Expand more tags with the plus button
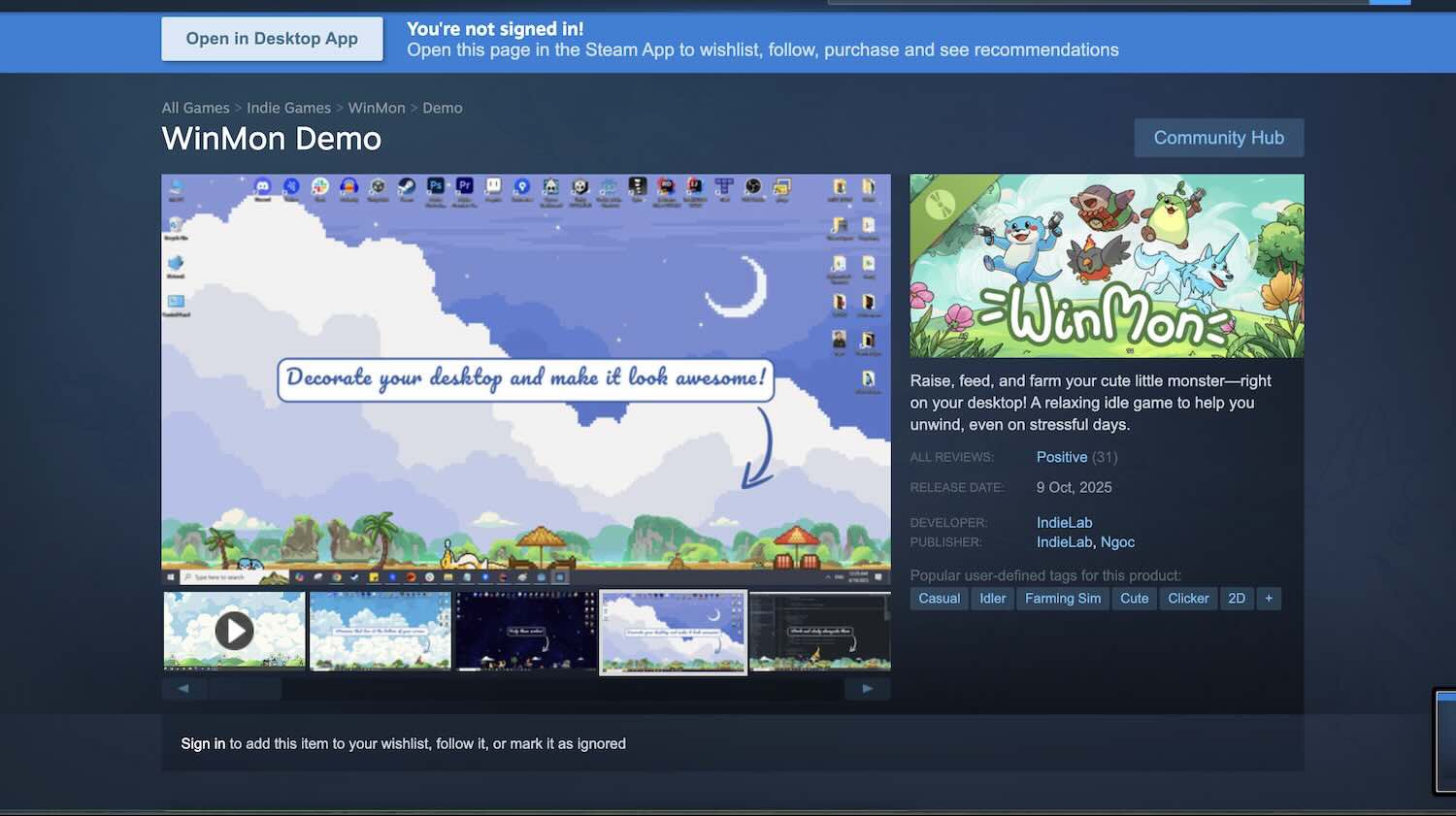1456x816 pixels. (x=1268, y=599)
